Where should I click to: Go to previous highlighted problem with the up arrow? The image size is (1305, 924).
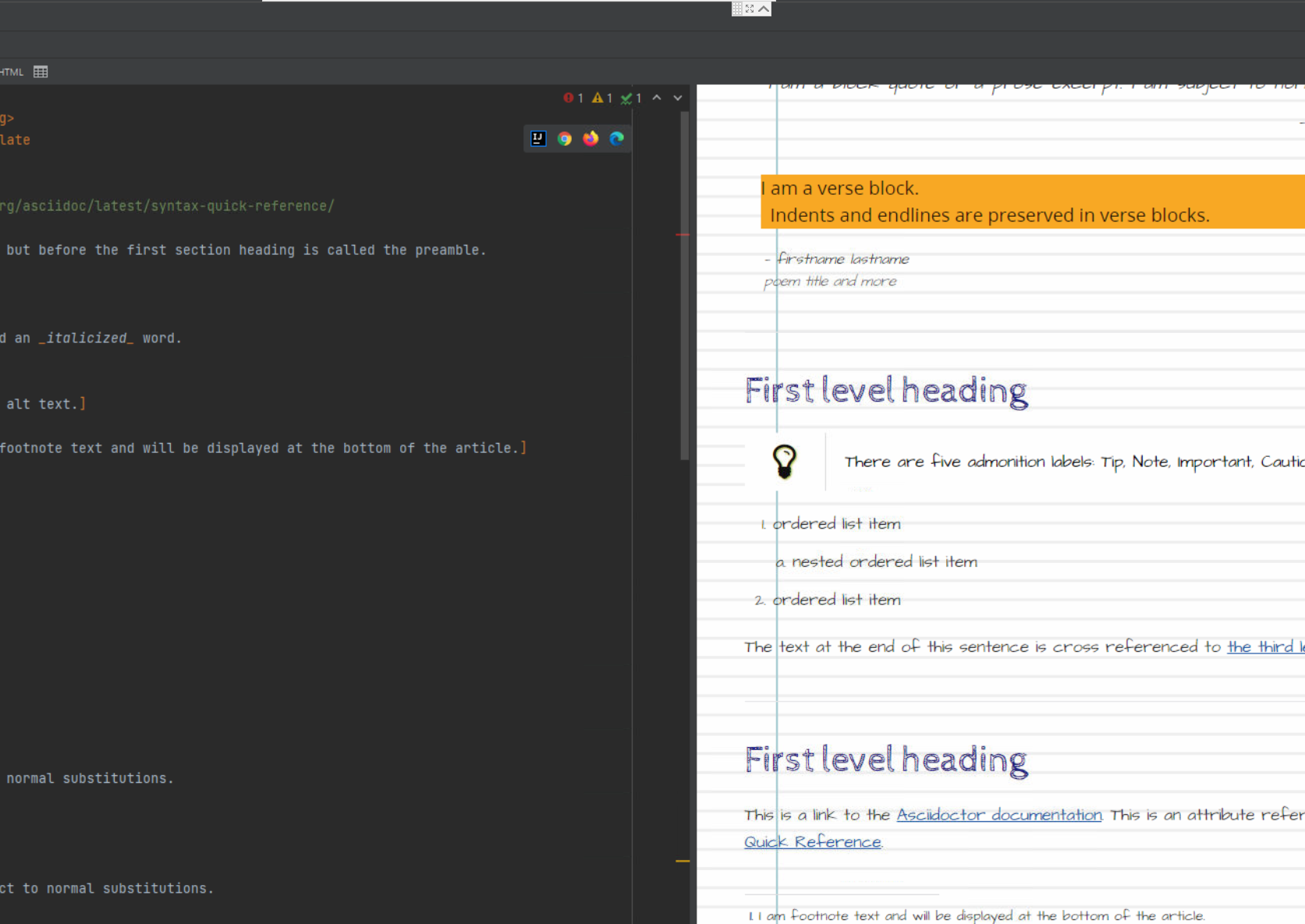pos(656,98)
